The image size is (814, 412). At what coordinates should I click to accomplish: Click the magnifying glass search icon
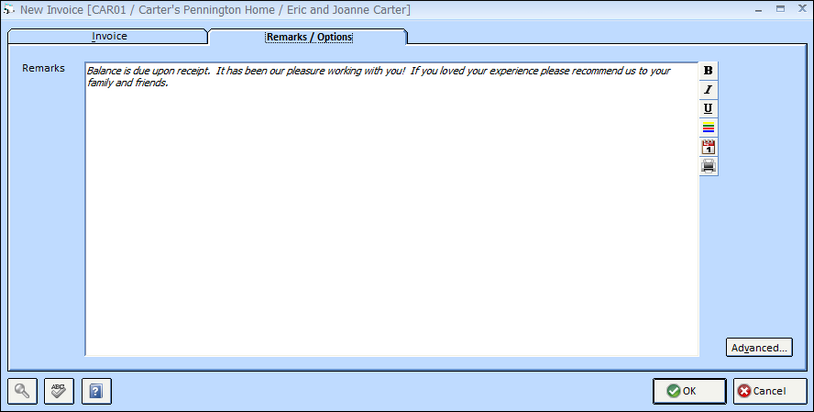tap(22, 391)
